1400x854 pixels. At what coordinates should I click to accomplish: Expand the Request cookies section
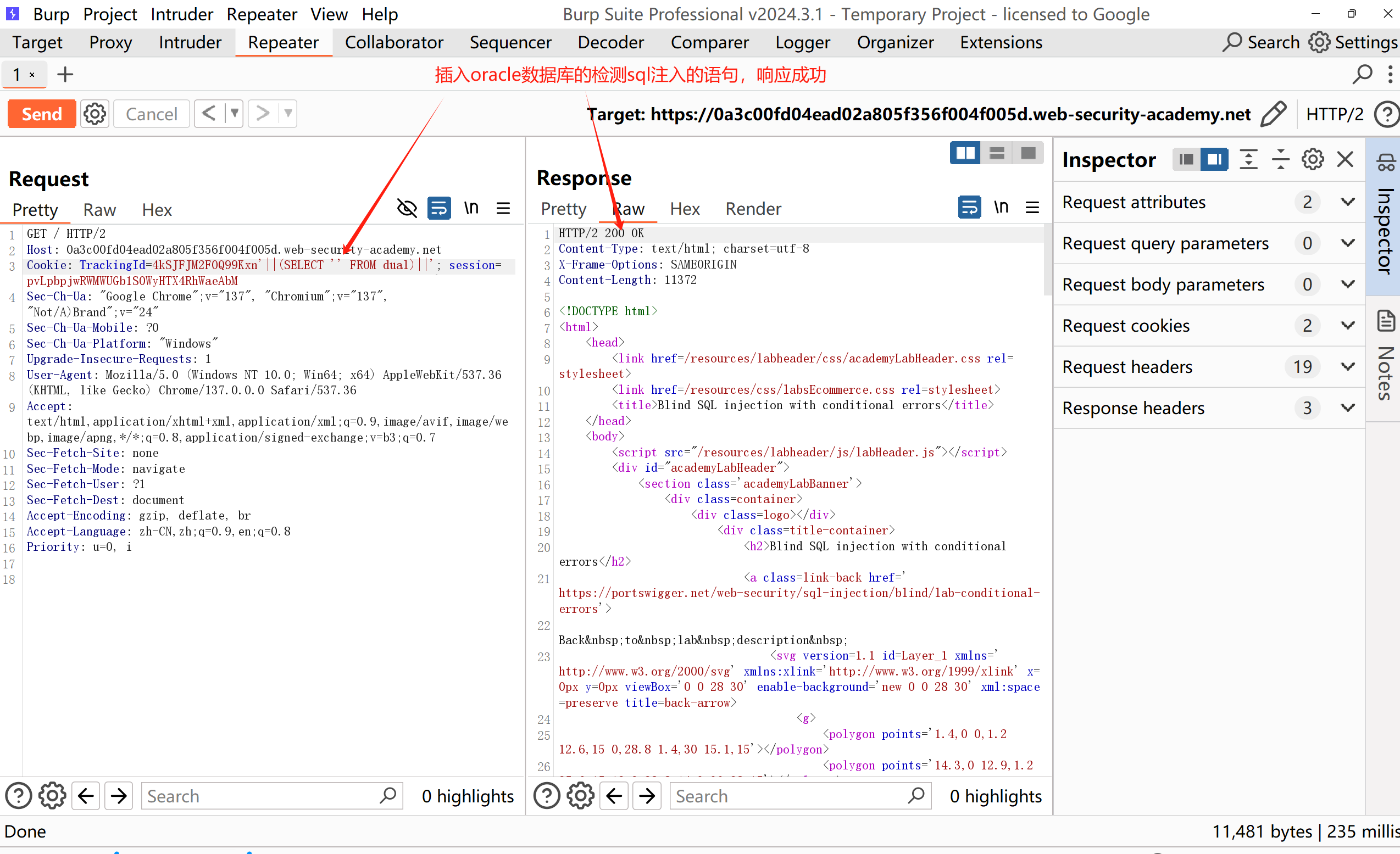coord(1348,325)
